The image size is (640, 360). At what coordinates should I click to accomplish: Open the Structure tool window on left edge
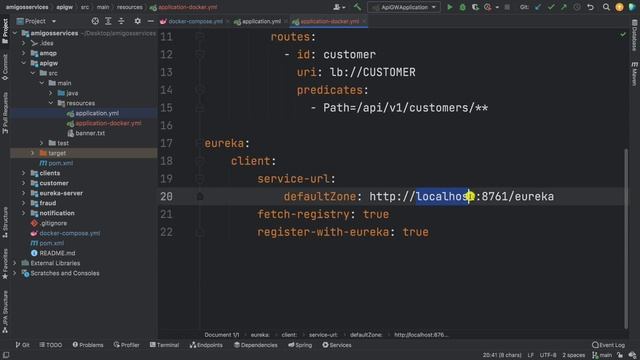(5, 222)
